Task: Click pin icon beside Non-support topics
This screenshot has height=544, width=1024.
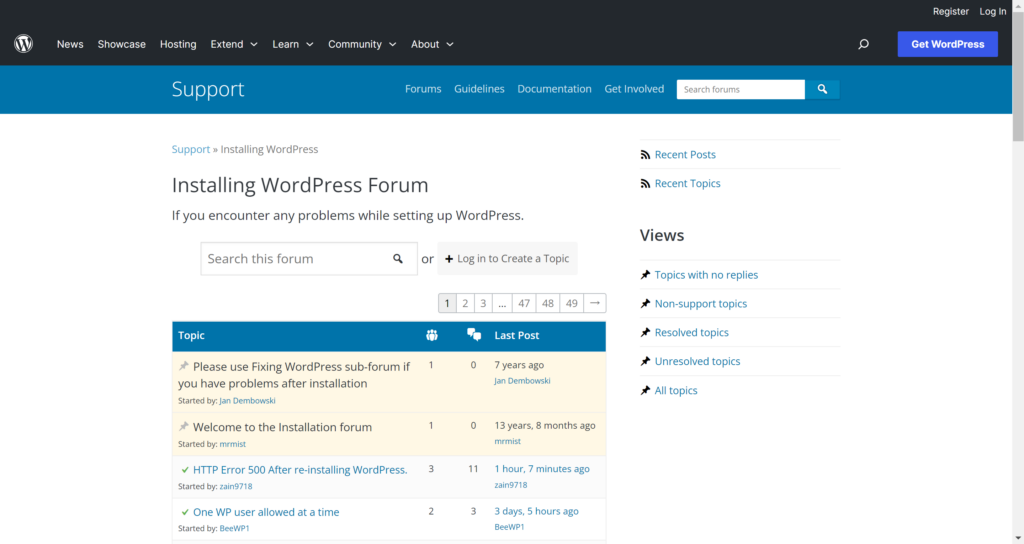Action: point(645,304)
